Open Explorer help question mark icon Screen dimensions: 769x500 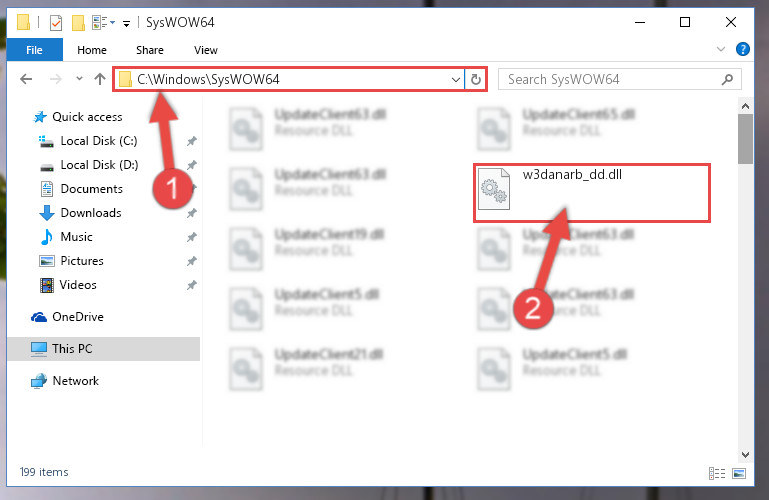pos(743,49)
